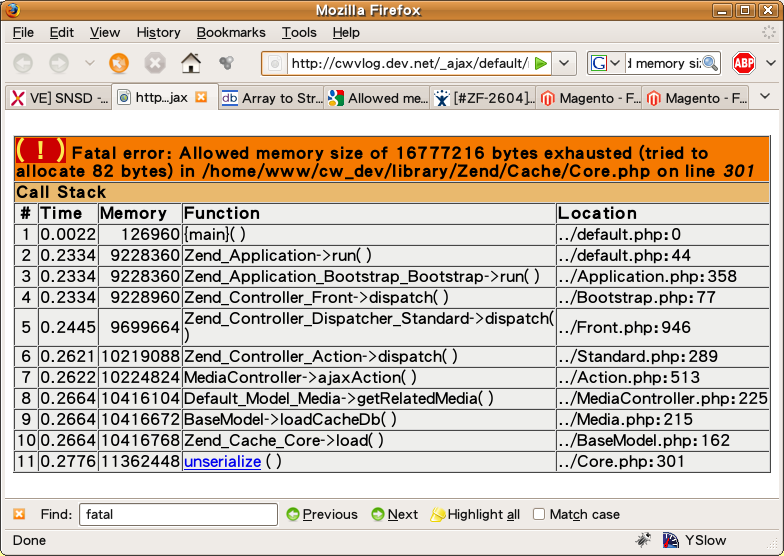Enable the Match case checkbox
The image size is (784, 556).
click(539, 514)
